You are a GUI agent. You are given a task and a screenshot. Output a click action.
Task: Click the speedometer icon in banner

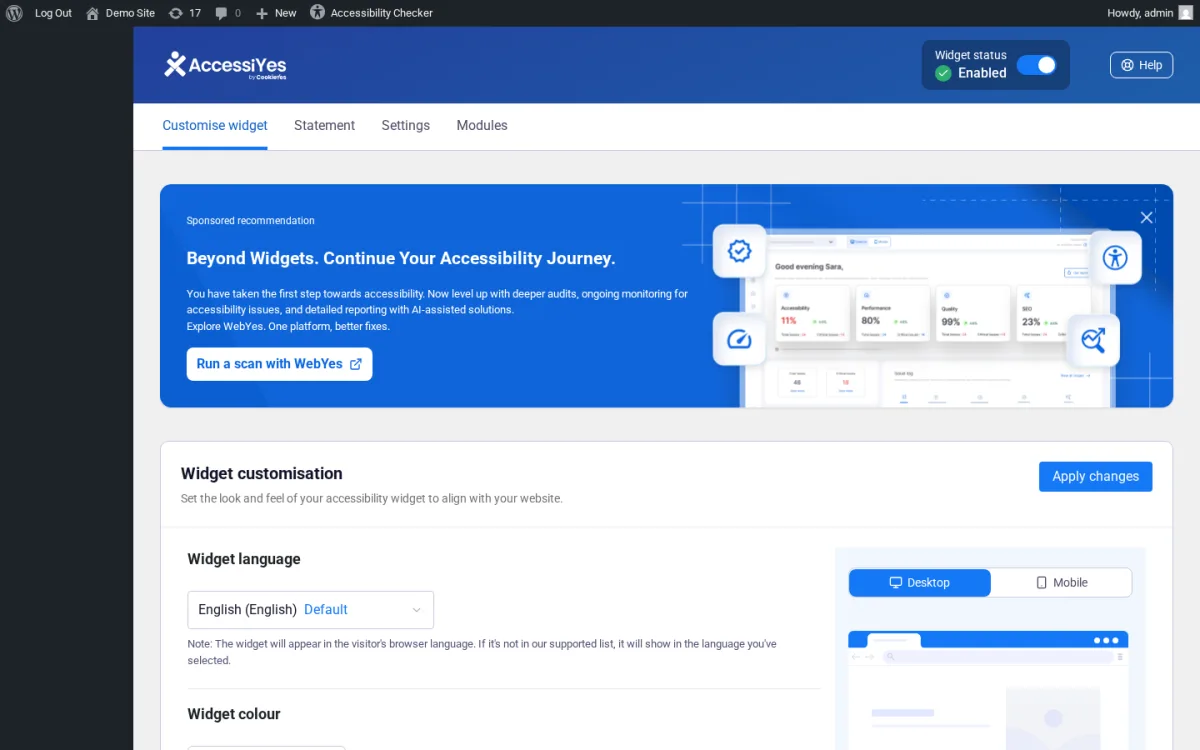point(739,338)
